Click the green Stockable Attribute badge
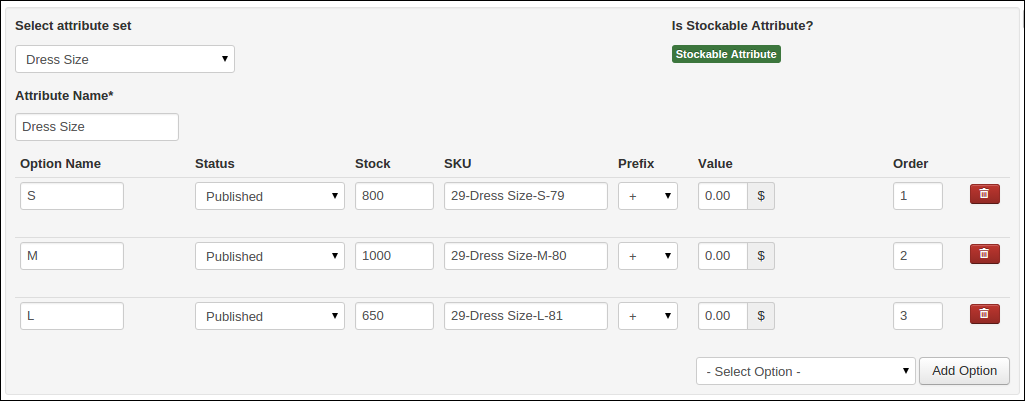 [x=725, y=54]
